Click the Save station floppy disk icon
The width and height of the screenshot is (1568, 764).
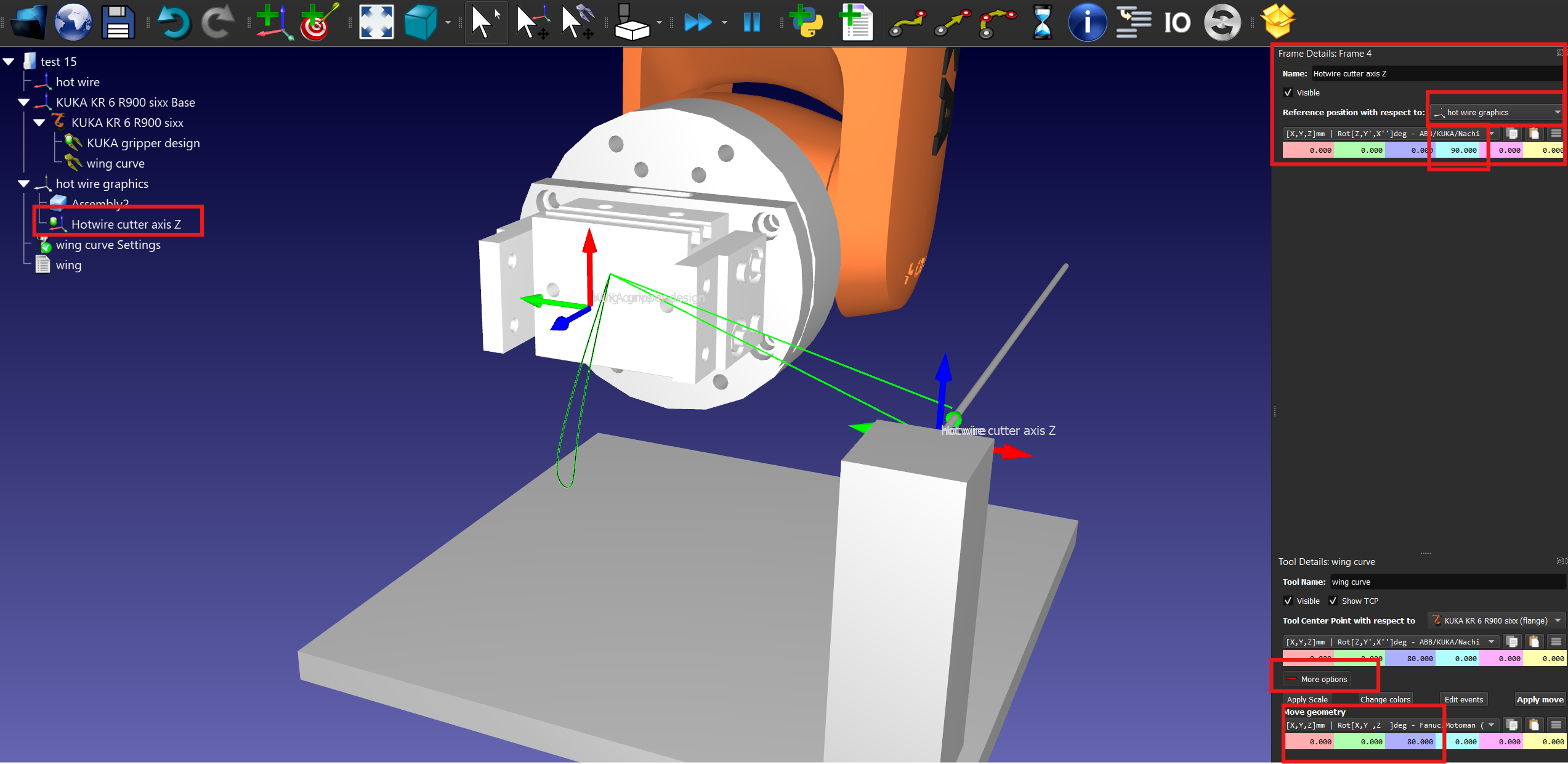pyautogui.click(x=118, y=23)
